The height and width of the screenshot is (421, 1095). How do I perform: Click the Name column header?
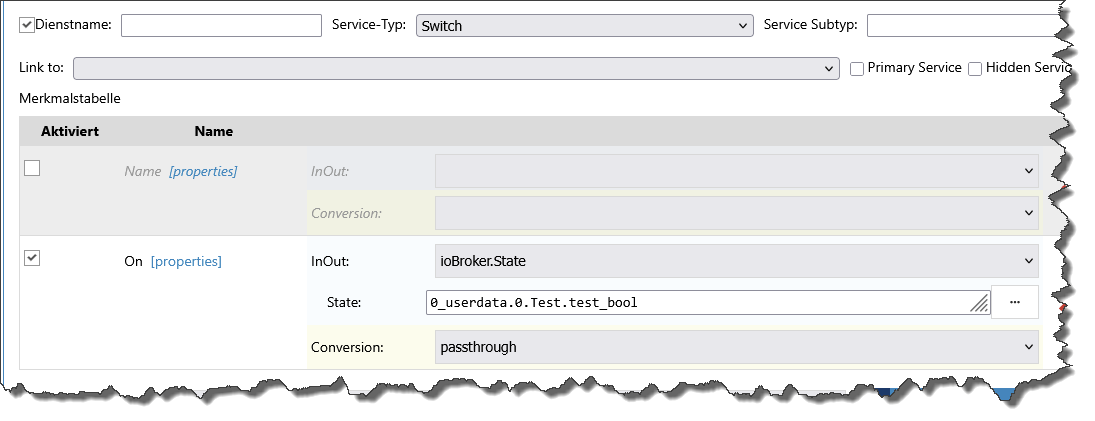tap(213, 131)
